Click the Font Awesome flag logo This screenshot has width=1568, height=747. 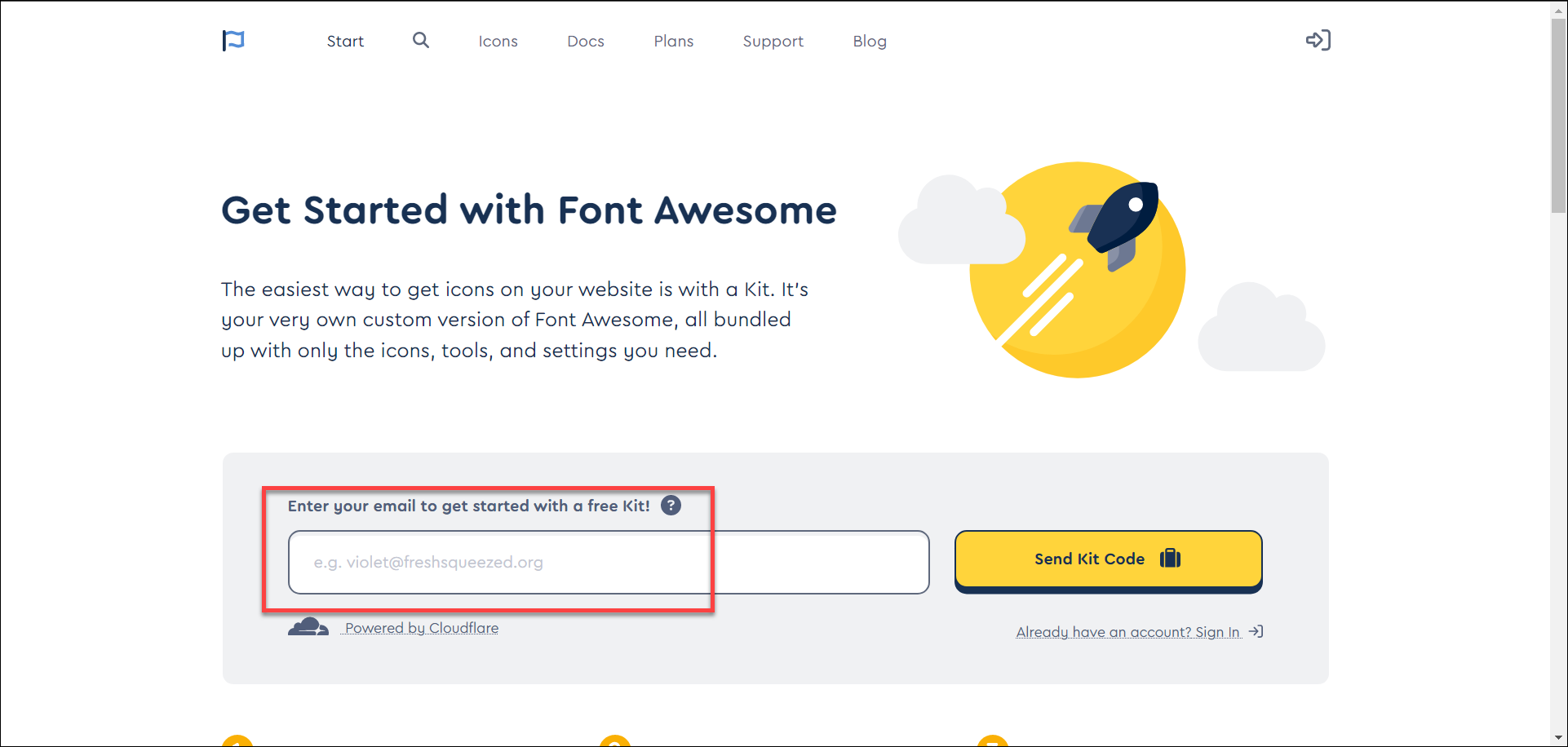tap(233, 41)
